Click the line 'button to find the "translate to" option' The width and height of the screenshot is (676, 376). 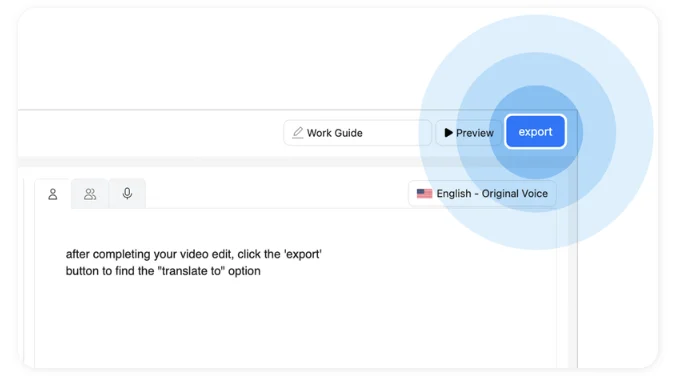point(163,271)
